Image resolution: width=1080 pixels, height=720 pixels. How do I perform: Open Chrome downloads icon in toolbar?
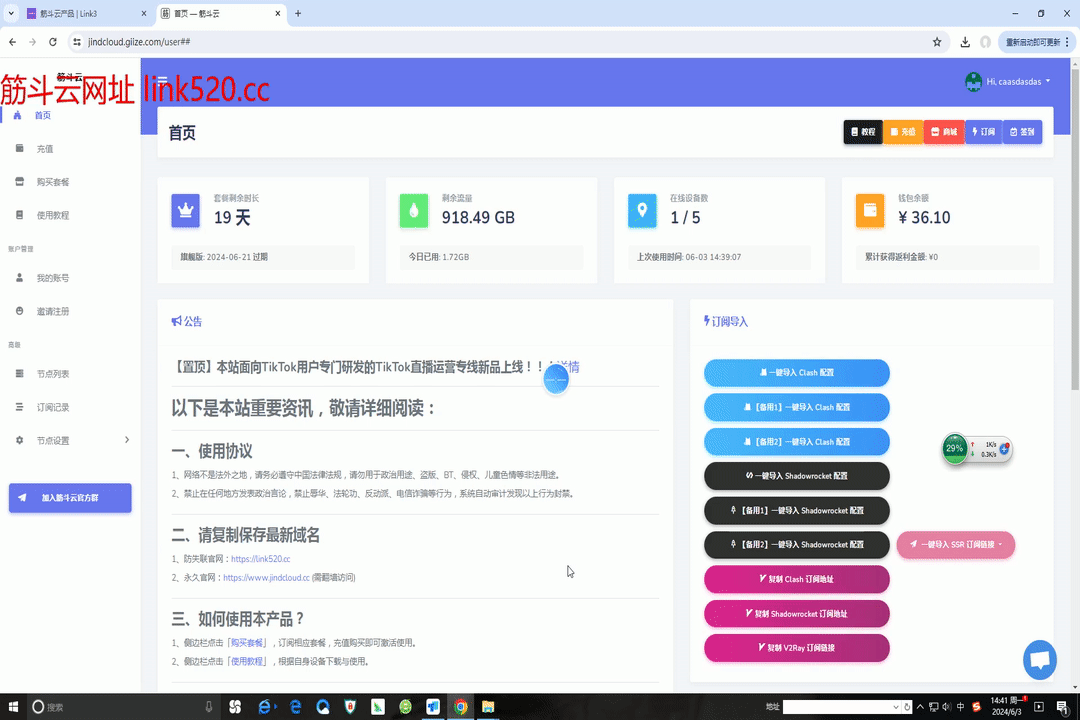click(965, 42)
